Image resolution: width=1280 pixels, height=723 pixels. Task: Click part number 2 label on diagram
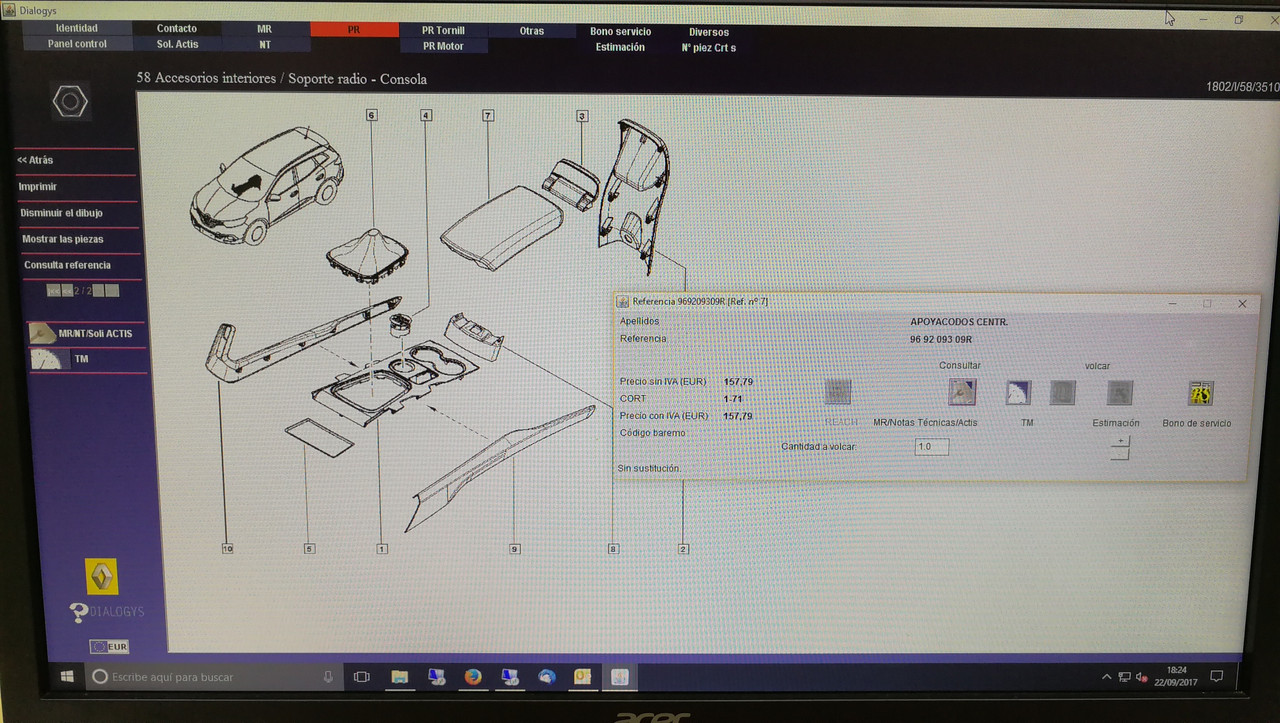683,548
